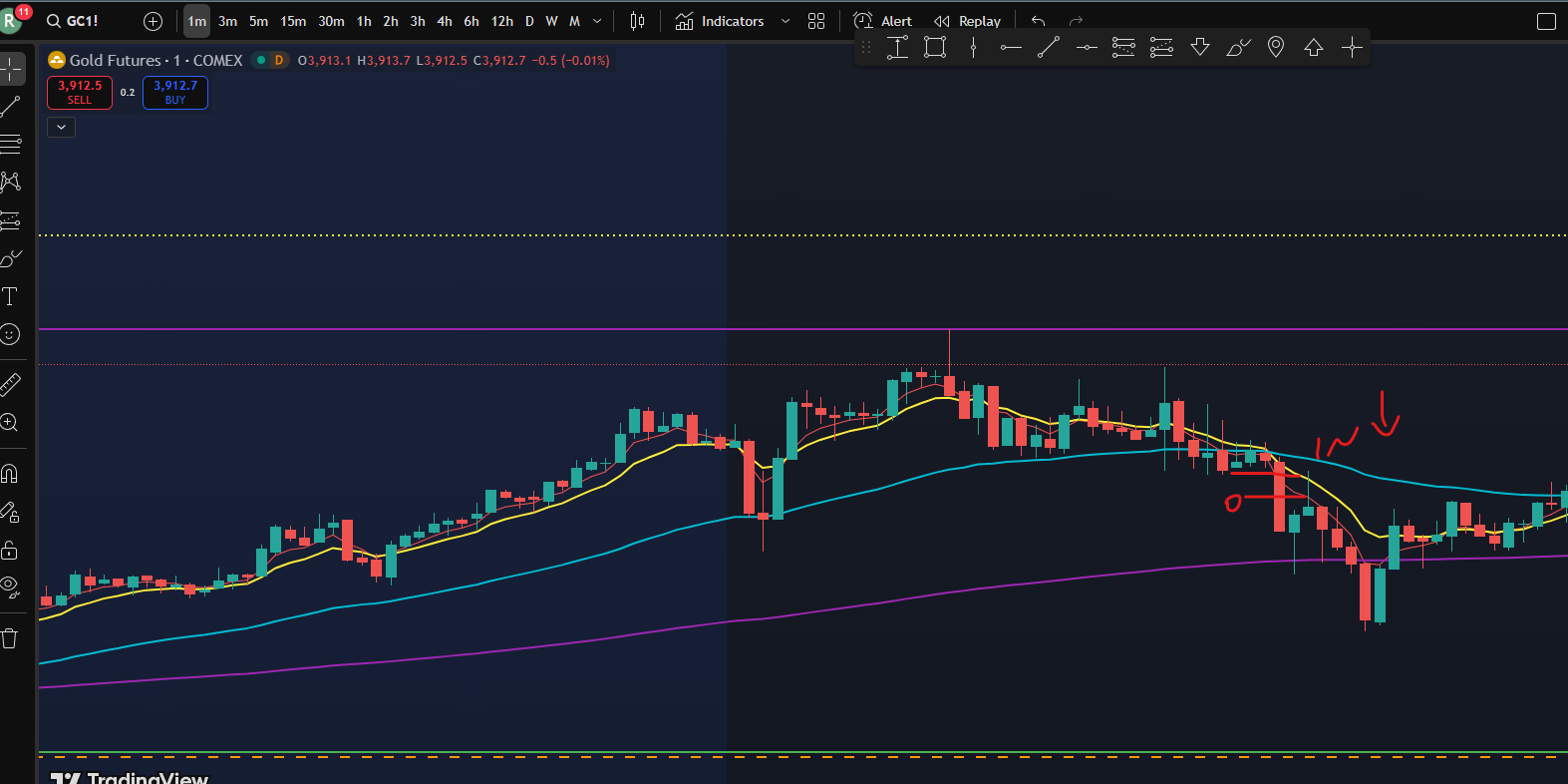Open the chart patterns tool in left sidebar
Viewport: 1568px width, 784px height.
pyautogui.click(x=11, y=182)
